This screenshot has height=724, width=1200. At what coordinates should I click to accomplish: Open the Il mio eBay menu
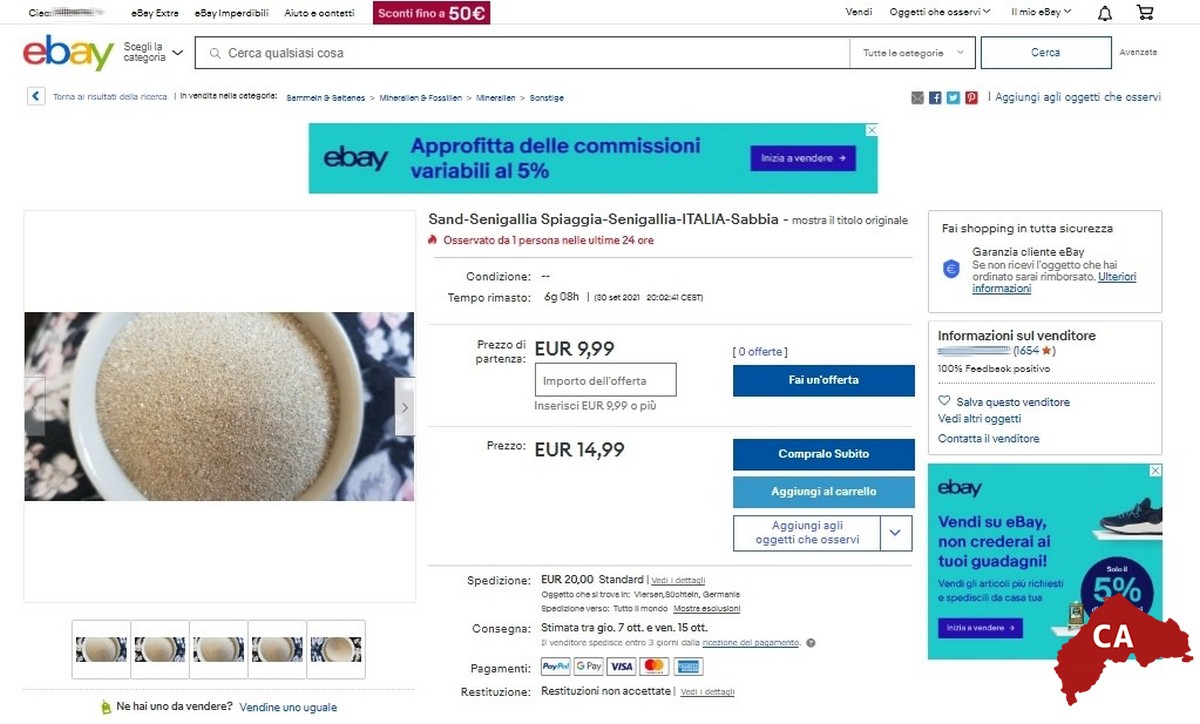[x=1041, y=12]
